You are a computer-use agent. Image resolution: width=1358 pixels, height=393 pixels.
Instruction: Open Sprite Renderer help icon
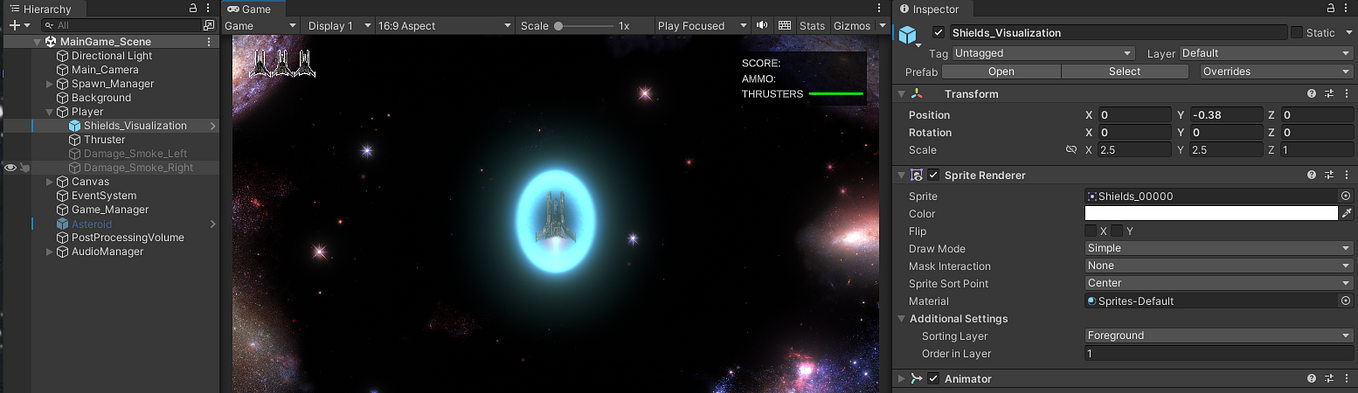click(x=1311, y=175)
